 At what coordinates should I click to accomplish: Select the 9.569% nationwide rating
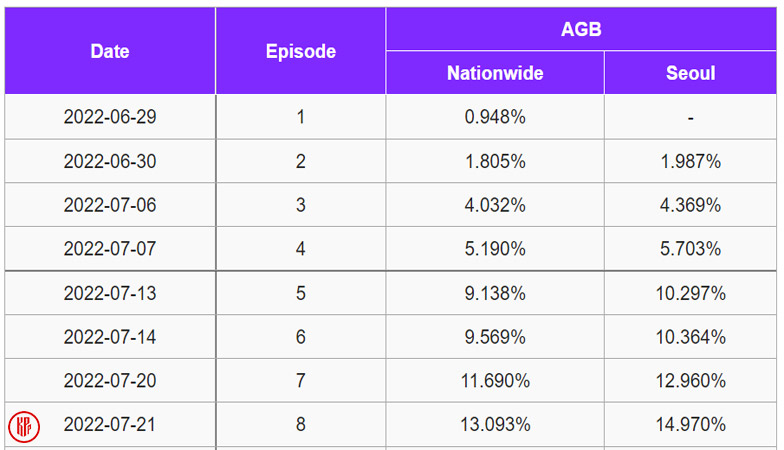495,337
